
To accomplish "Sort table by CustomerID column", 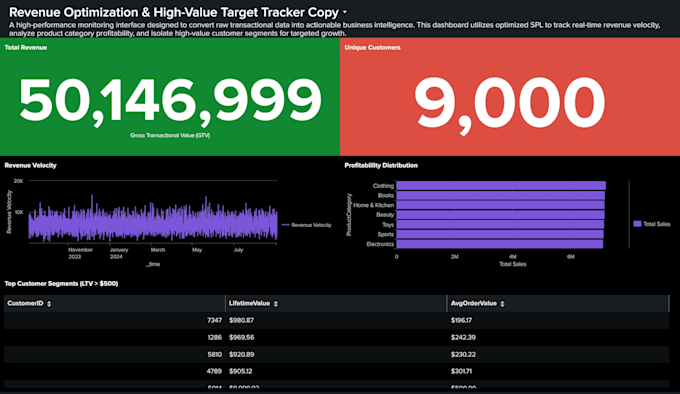I will click(x=49, y=304).
